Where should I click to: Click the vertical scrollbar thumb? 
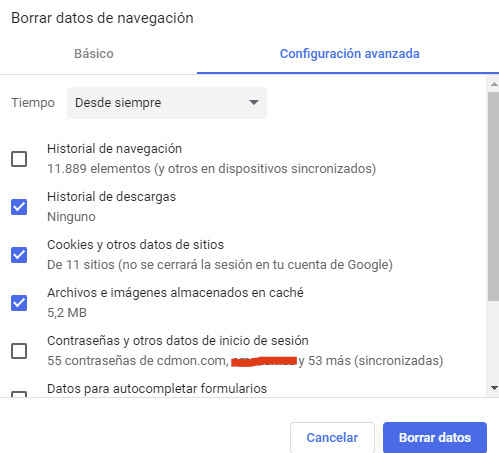click(x=494, y=197)
